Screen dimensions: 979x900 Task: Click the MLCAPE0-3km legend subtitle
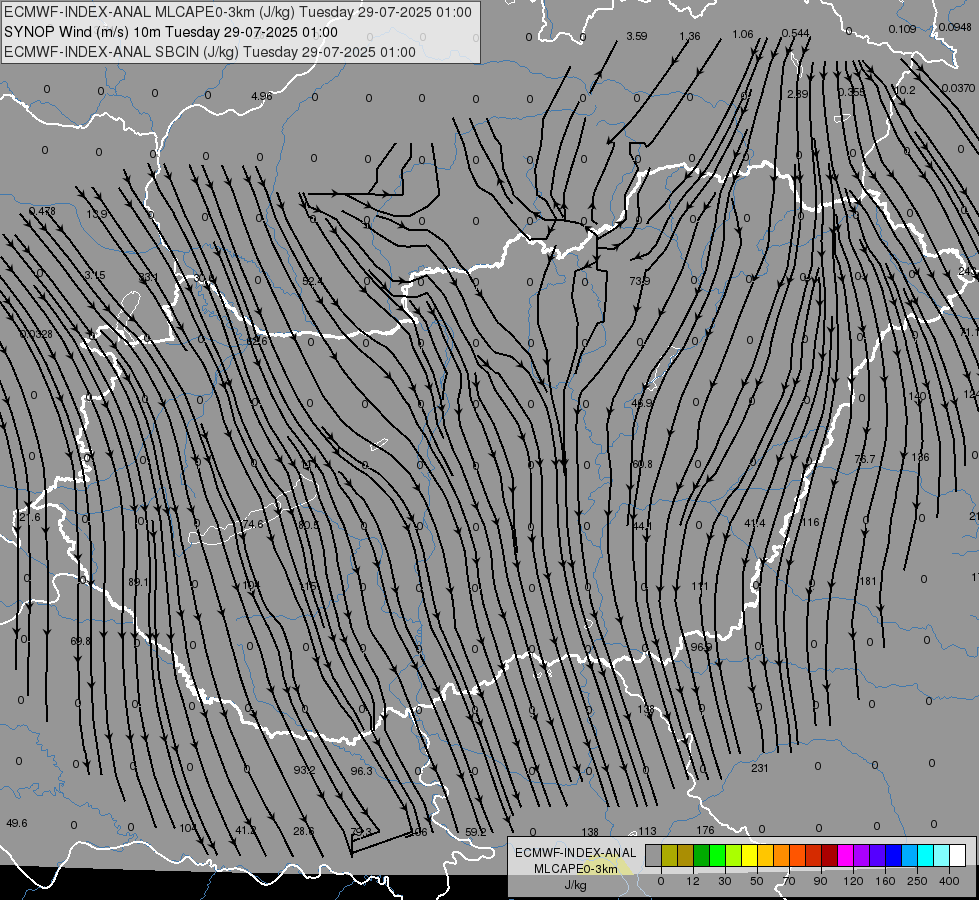pos(576,869)
